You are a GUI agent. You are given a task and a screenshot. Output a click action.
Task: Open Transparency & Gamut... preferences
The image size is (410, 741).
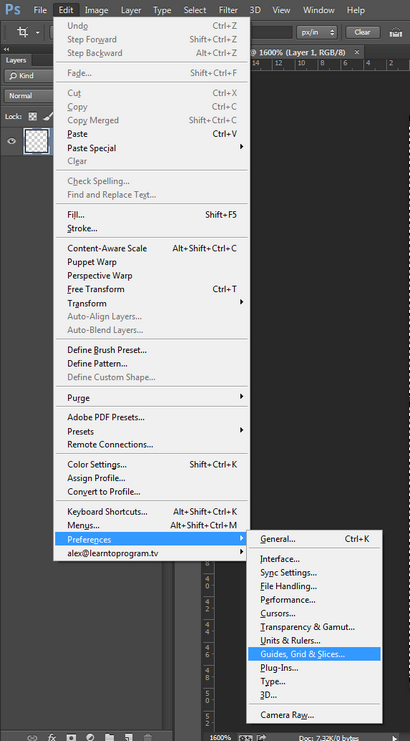[x=314, y=627]
